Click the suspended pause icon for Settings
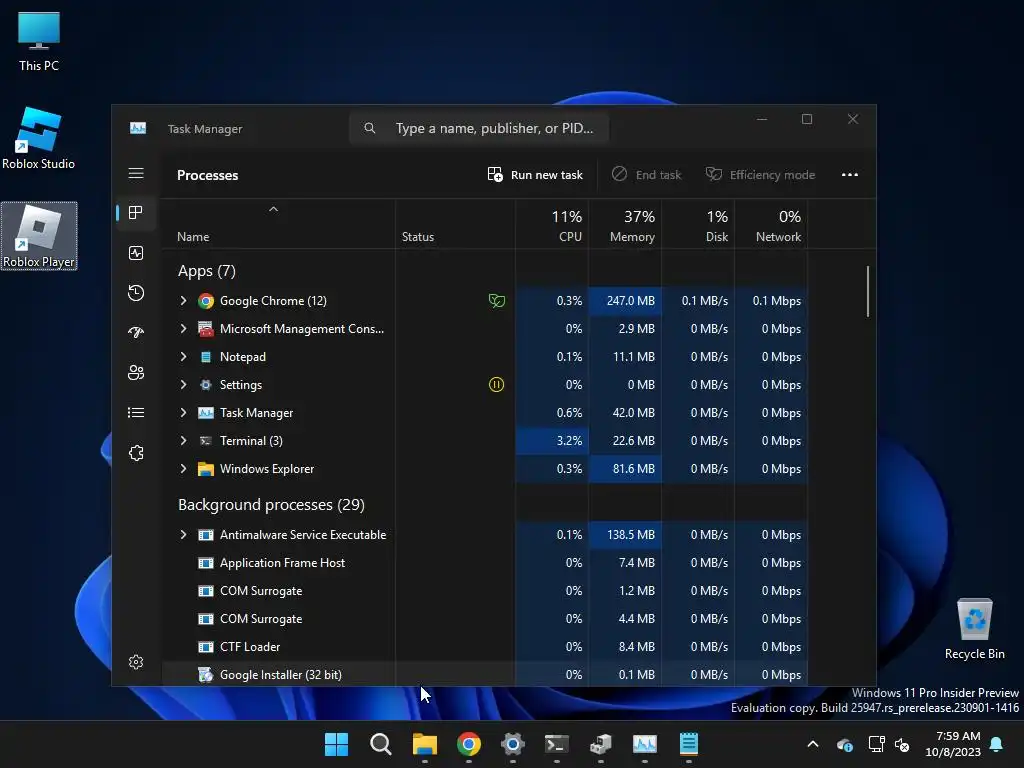 [x=496, y=385]
